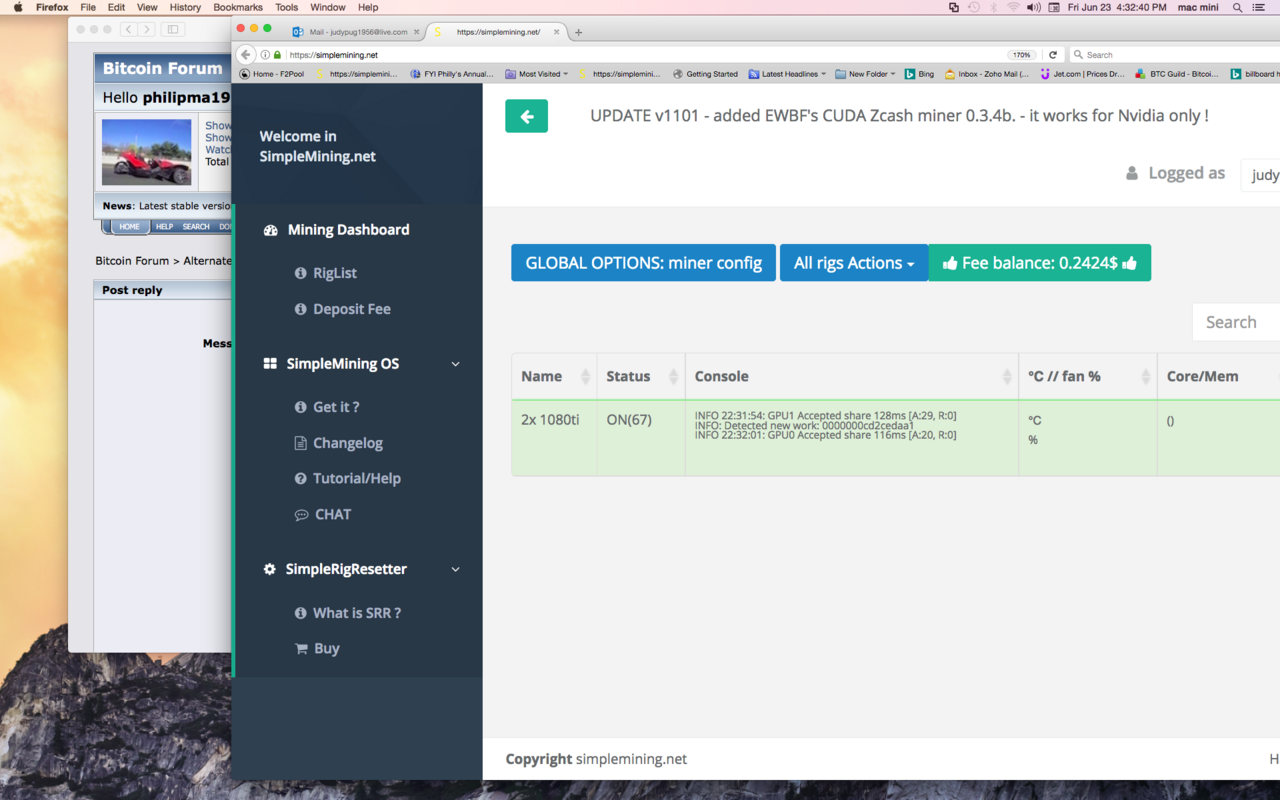Click the SimpleRigResetter gear icon

coord(269,569)
